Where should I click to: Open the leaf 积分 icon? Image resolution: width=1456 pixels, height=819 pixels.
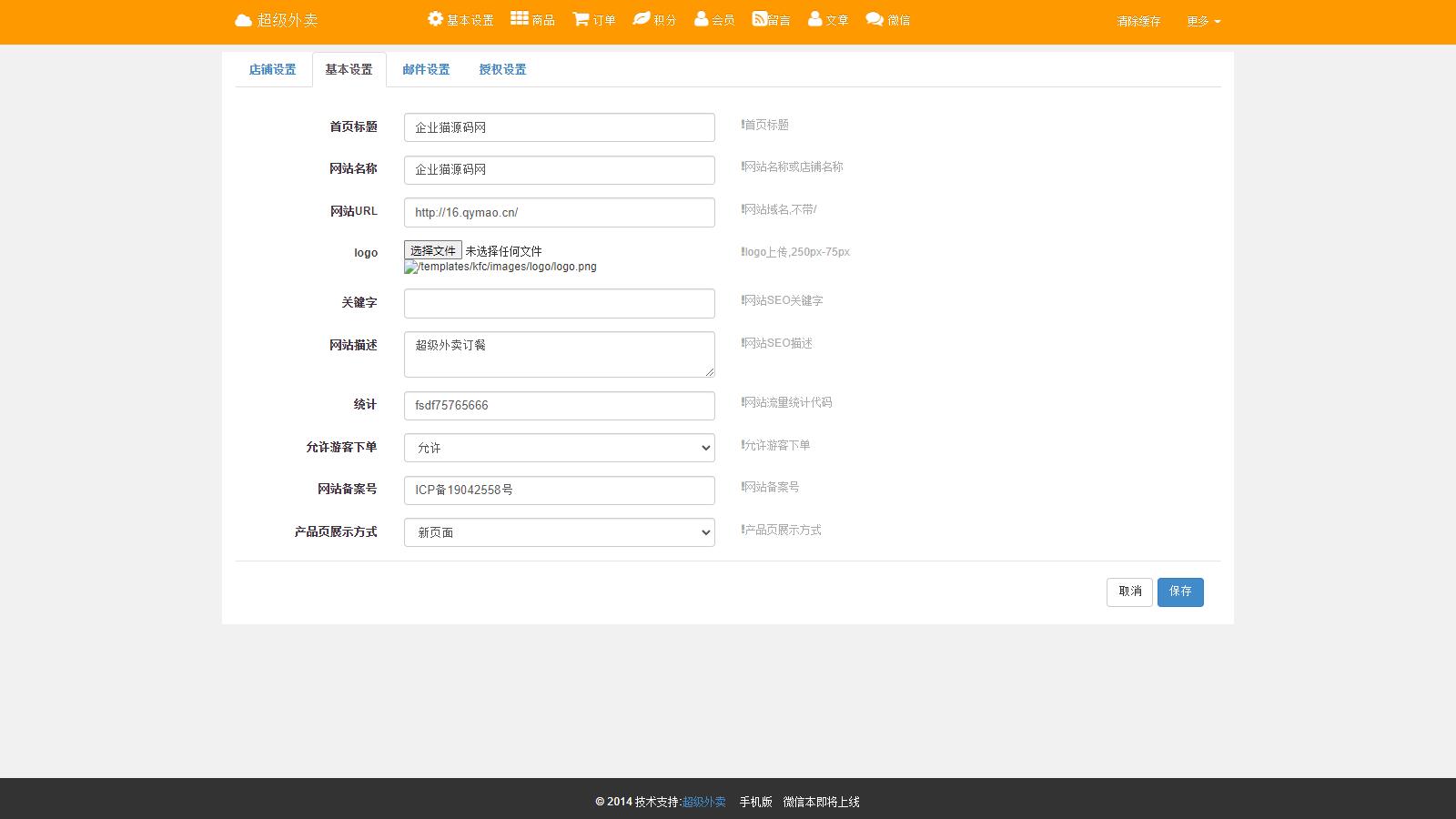[642, 19]
